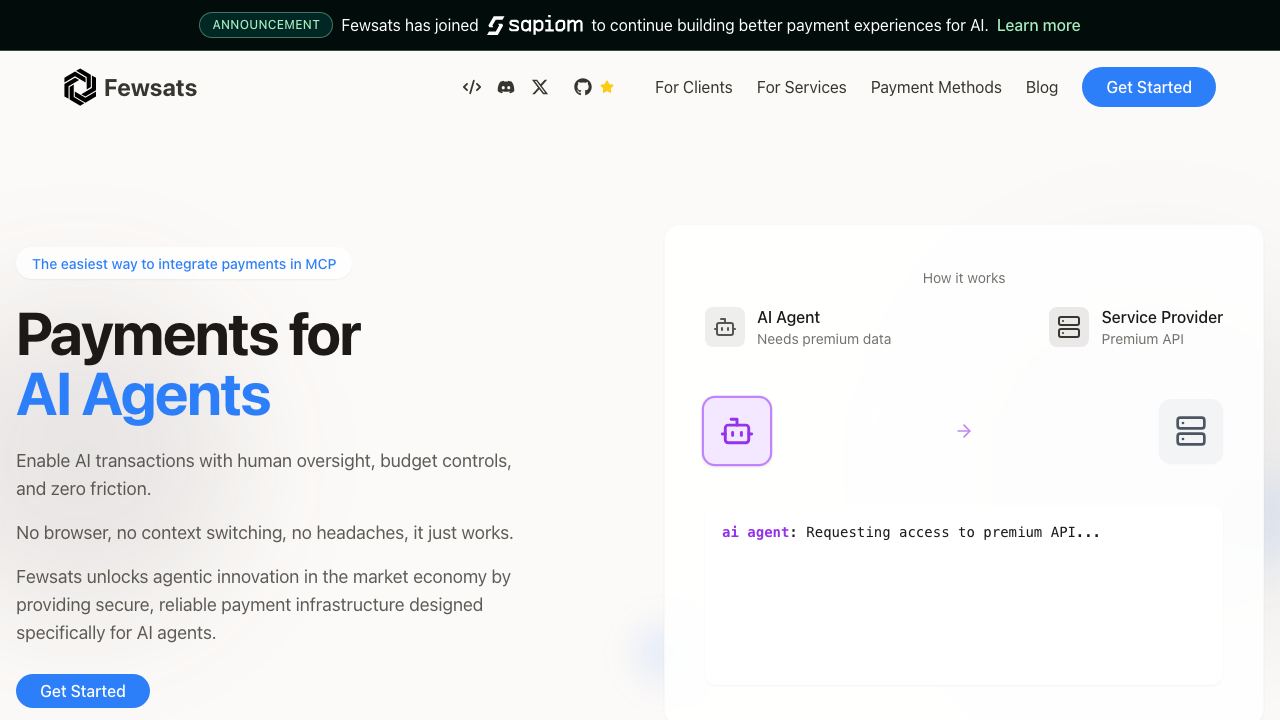Viewport: 1280px width, 720px height.
Task: Click the Sapiom logo in announcement
Action: (x=535, y=25)
